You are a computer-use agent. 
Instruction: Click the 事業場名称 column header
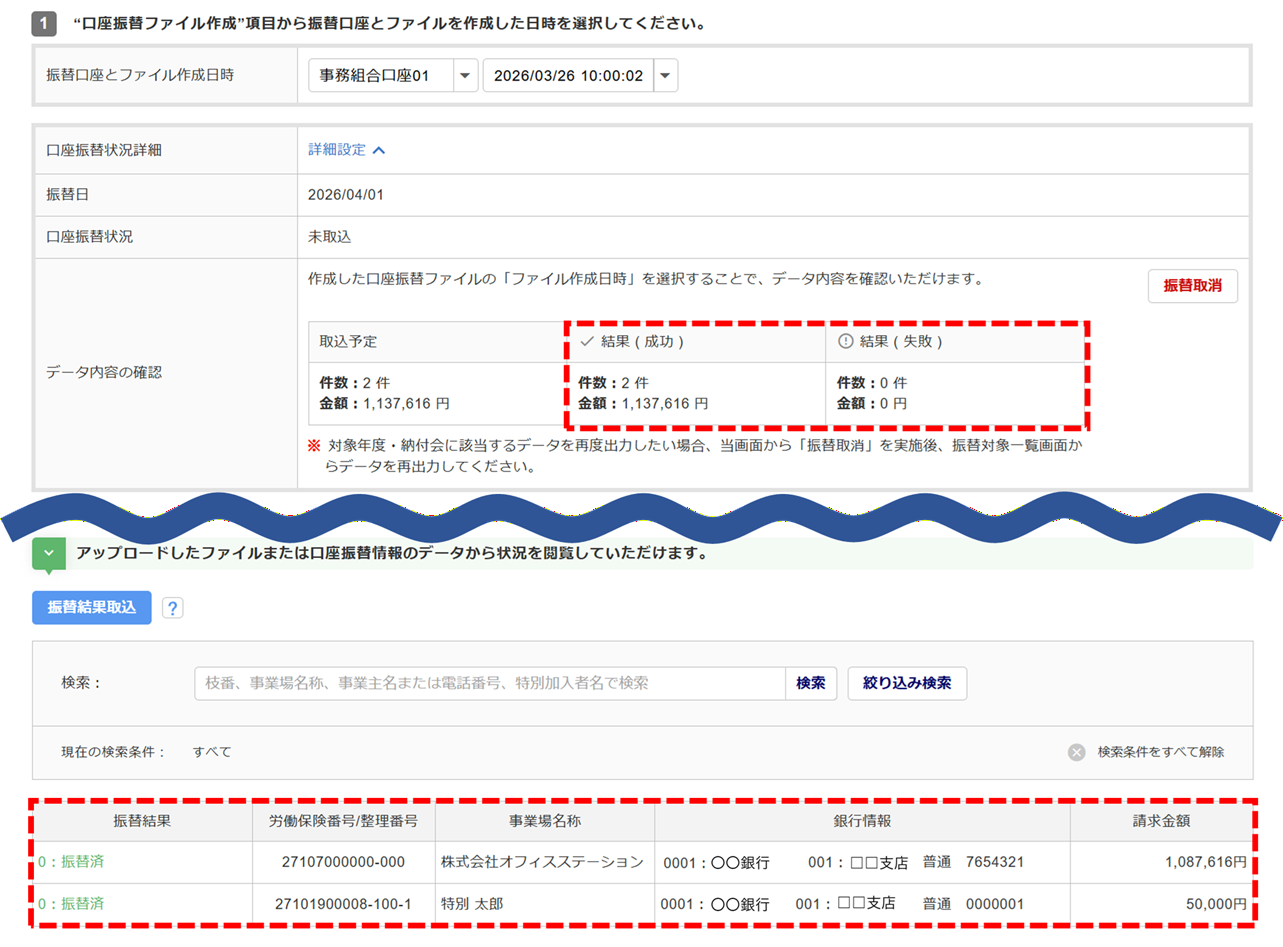coord(545,821)
